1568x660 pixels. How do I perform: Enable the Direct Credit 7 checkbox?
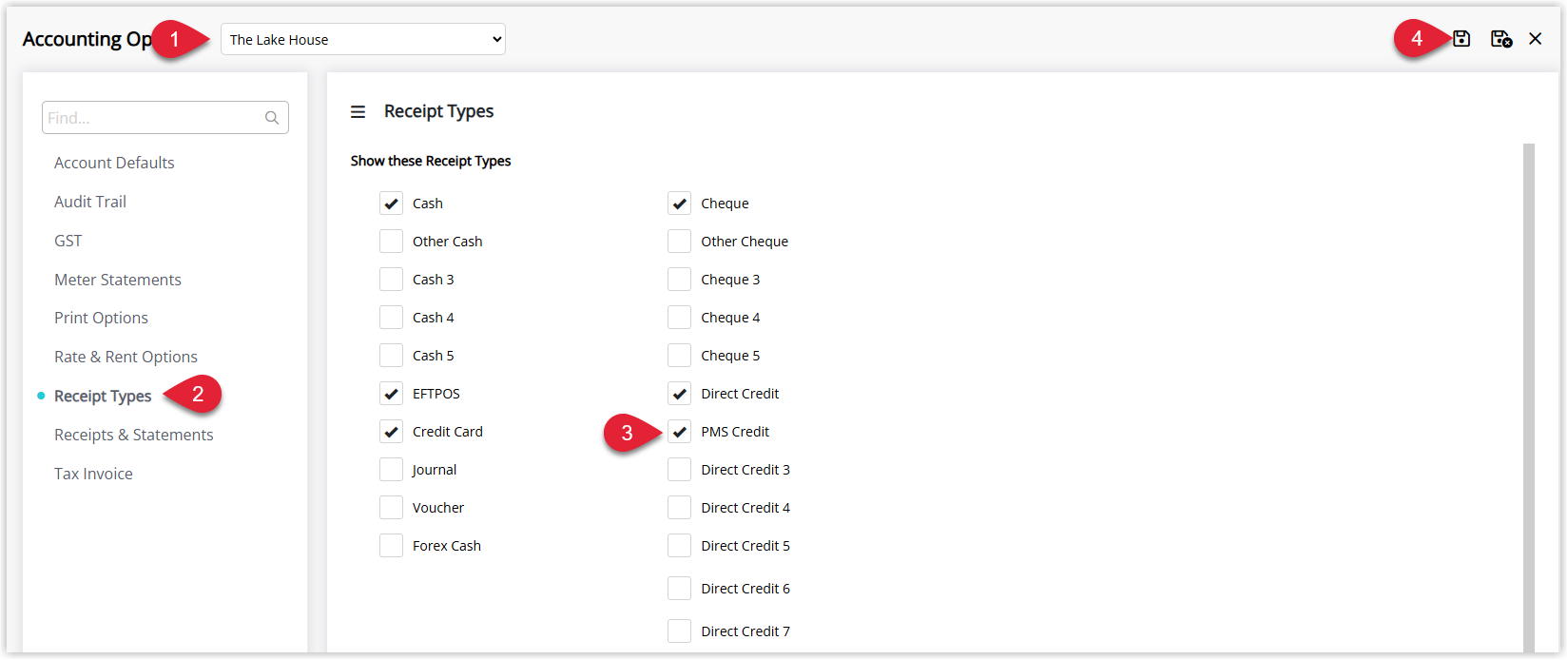[x=679, y=631]
